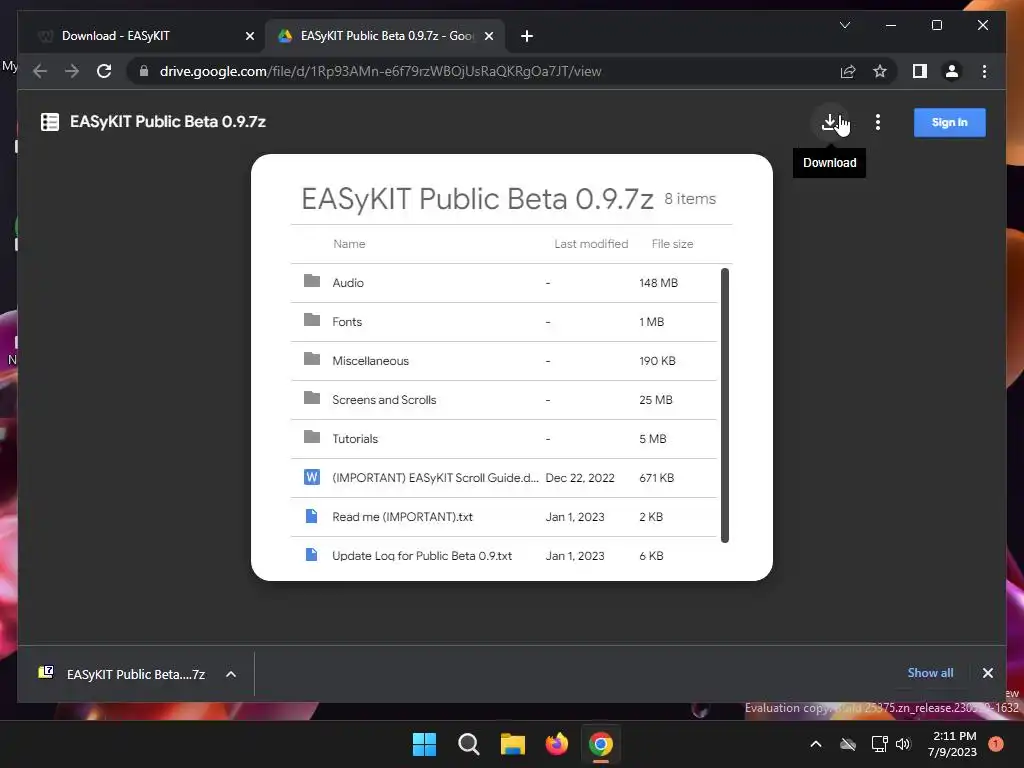Click the address bar URL field

point(380,71)
